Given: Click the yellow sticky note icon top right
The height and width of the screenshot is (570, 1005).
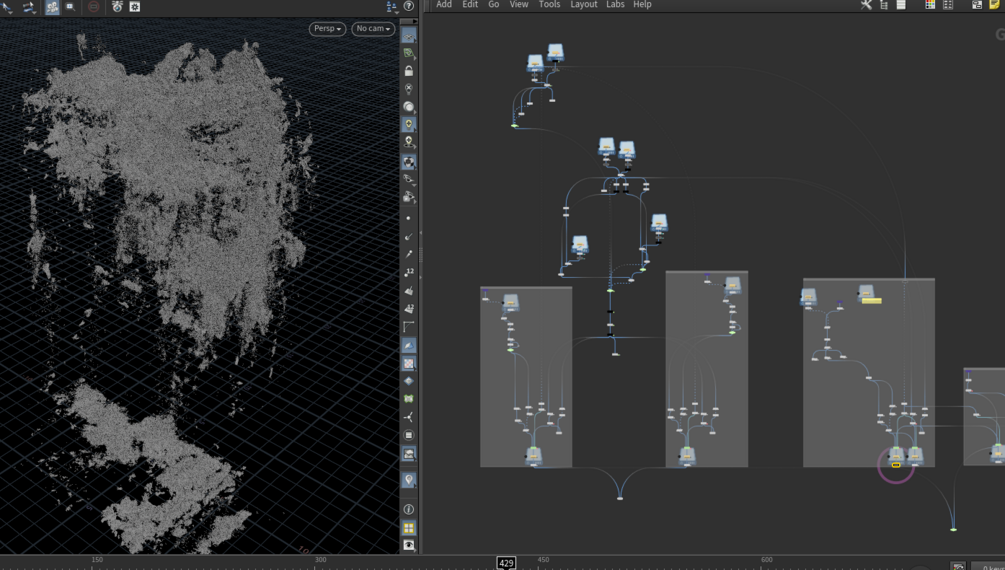Looking at the screenshot, I should click(994, 5).
